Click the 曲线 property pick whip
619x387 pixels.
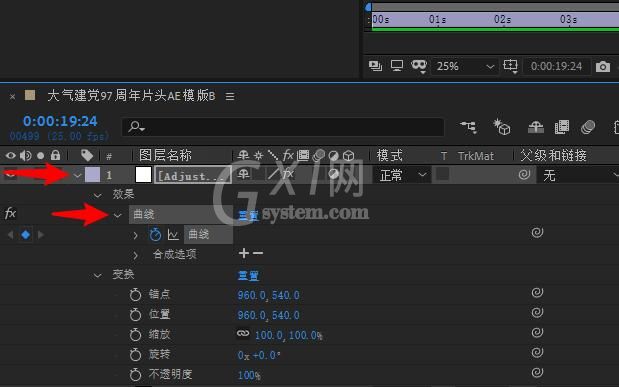537,233
